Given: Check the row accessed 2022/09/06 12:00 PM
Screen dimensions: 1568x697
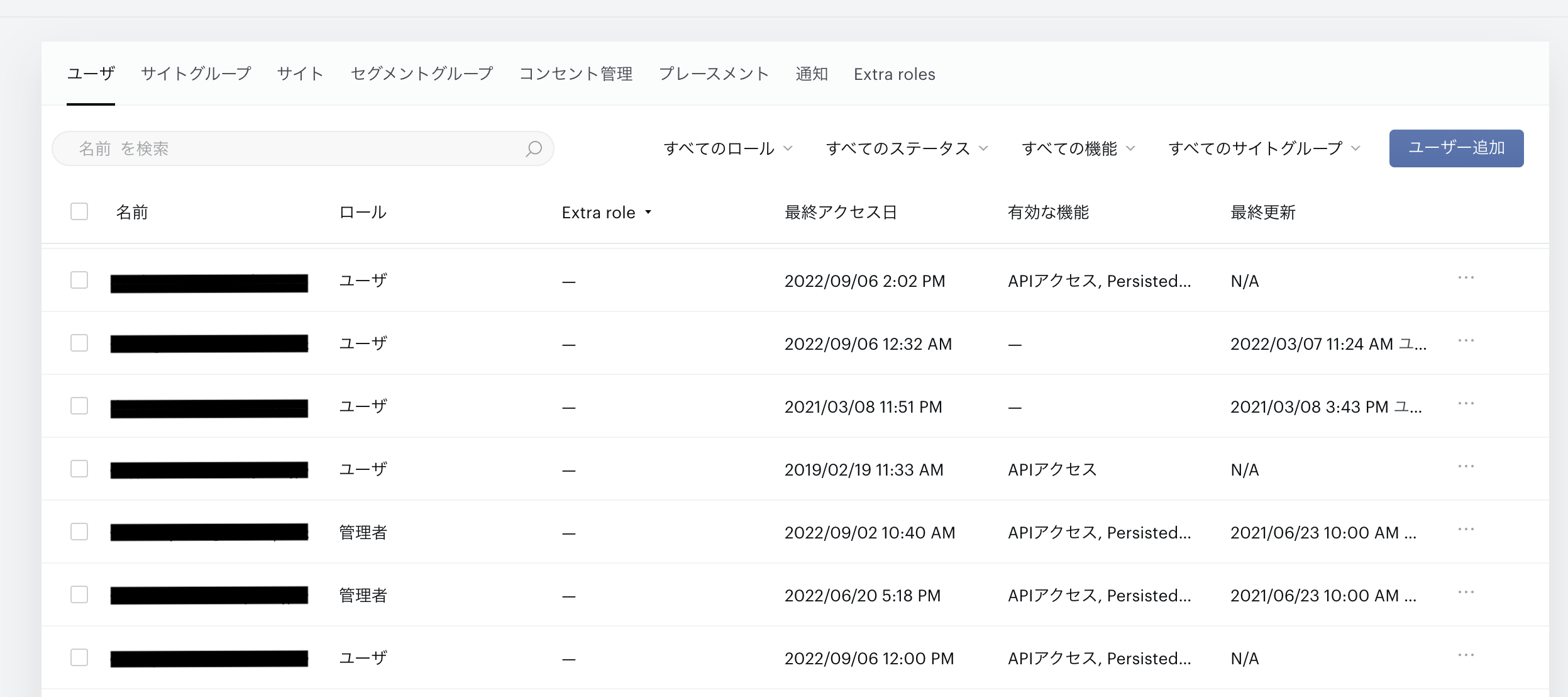Looking at the screenshot, I should point(79,657).
